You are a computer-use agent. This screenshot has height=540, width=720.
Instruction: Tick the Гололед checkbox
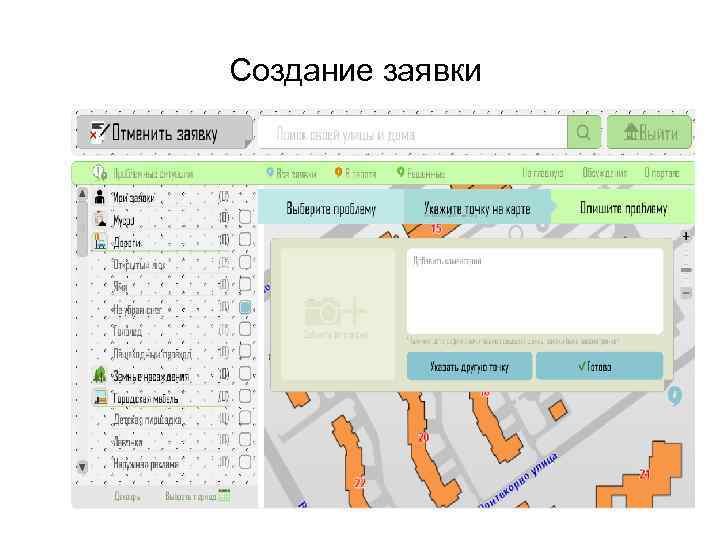pyautogui.click(x=245, y=329)
